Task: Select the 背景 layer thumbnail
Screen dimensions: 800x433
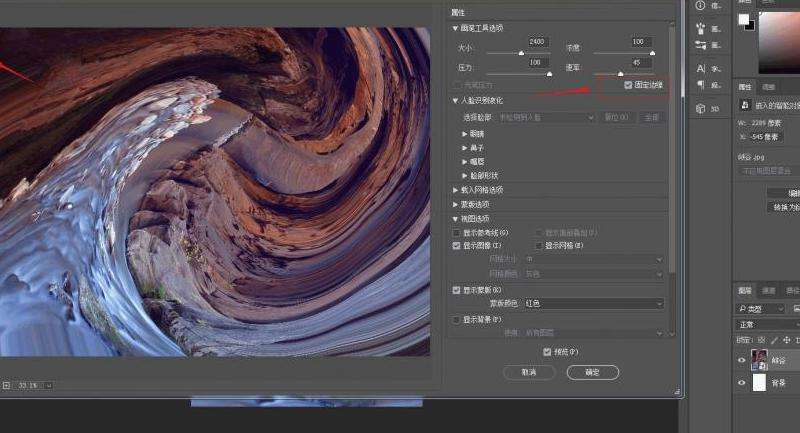Action: coord(759,383)
